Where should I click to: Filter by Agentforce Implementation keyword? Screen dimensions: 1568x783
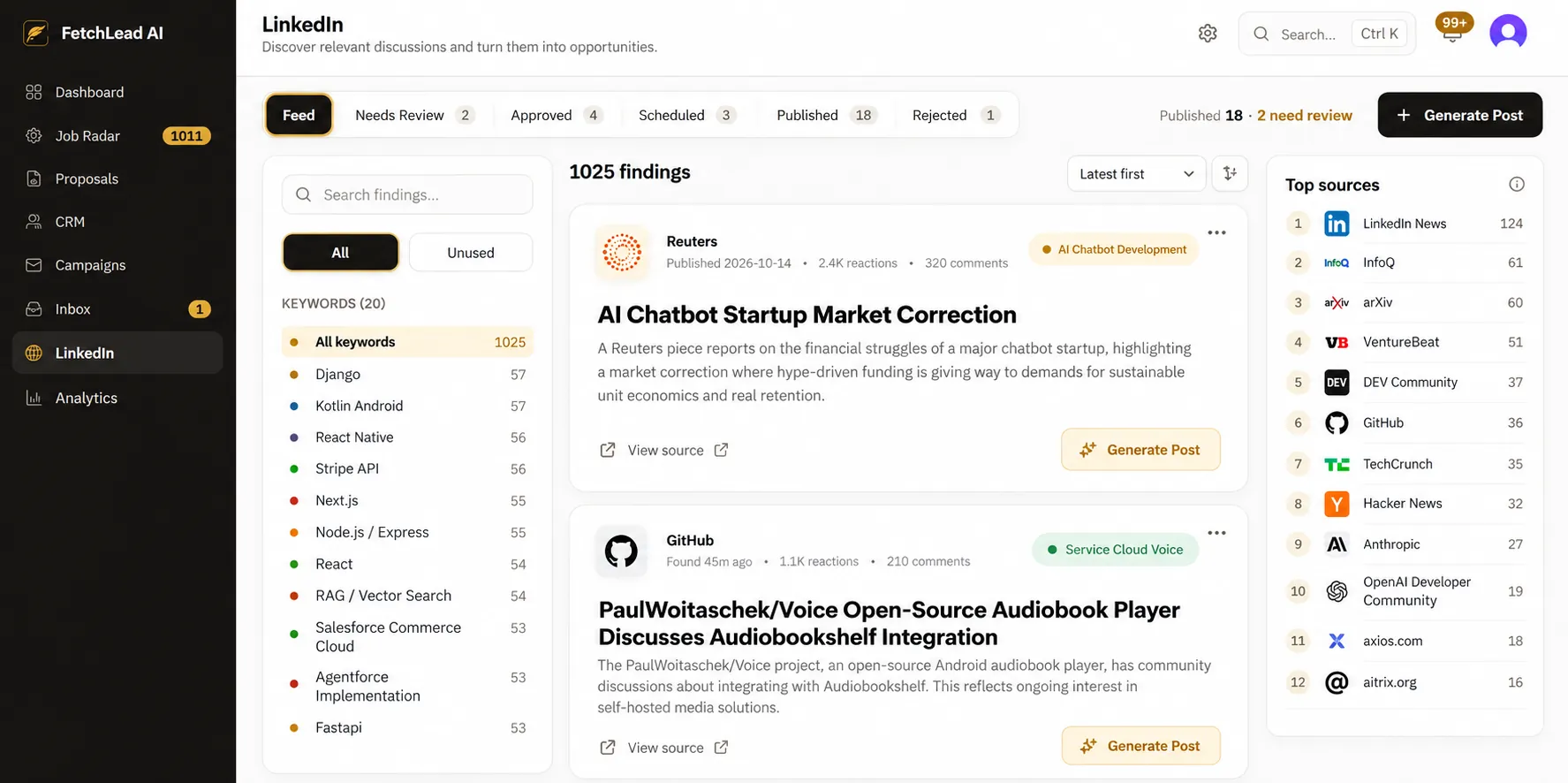pos(407,686)
